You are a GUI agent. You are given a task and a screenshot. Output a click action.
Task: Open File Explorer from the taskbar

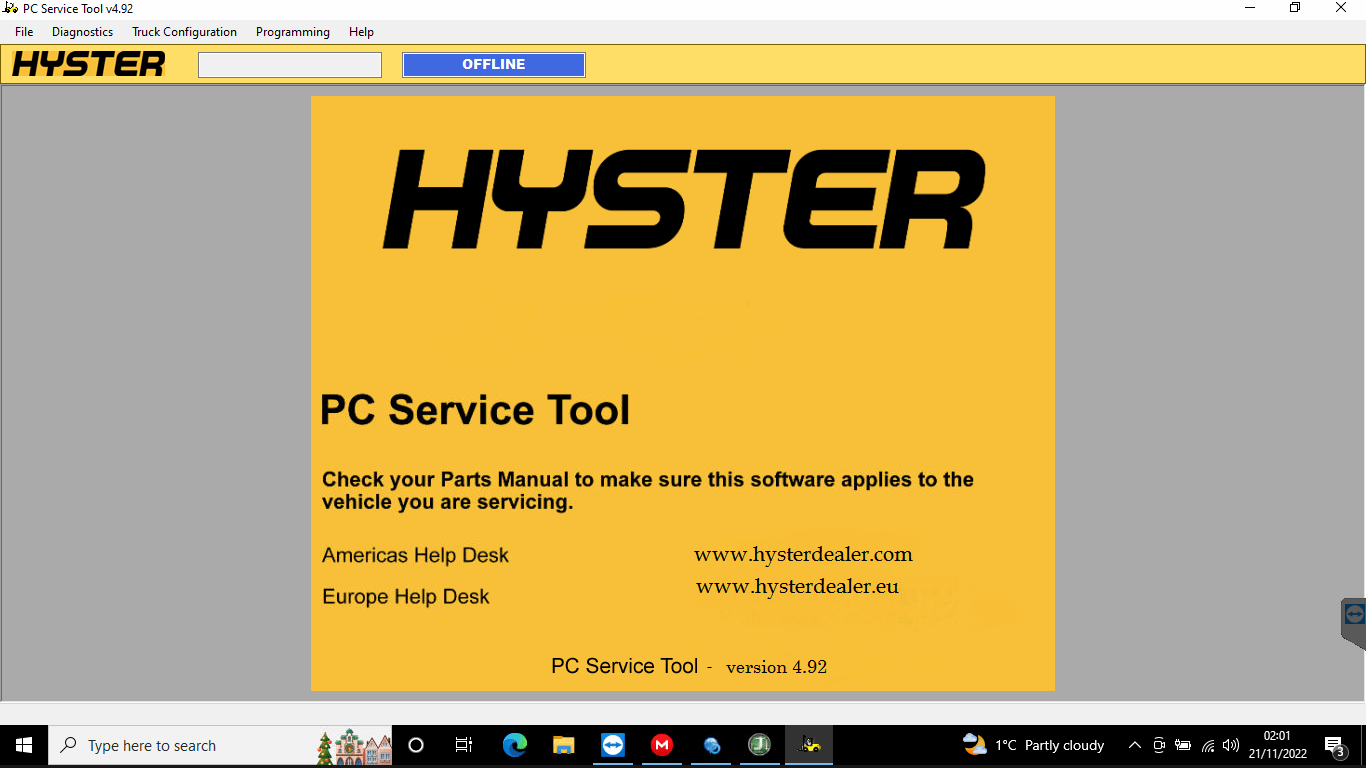tap(564, 745)
